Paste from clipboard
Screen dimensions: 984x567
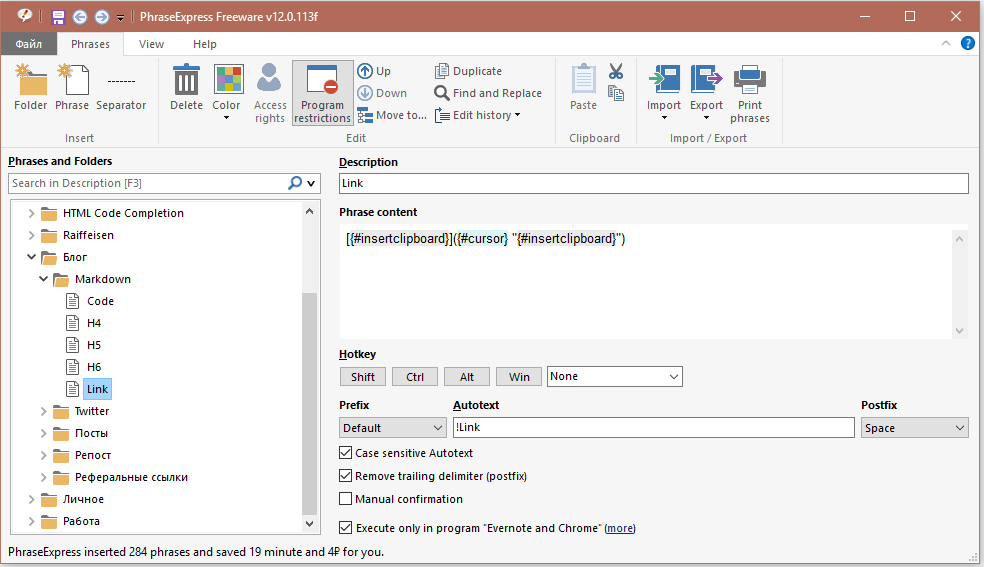coord(584,88)
